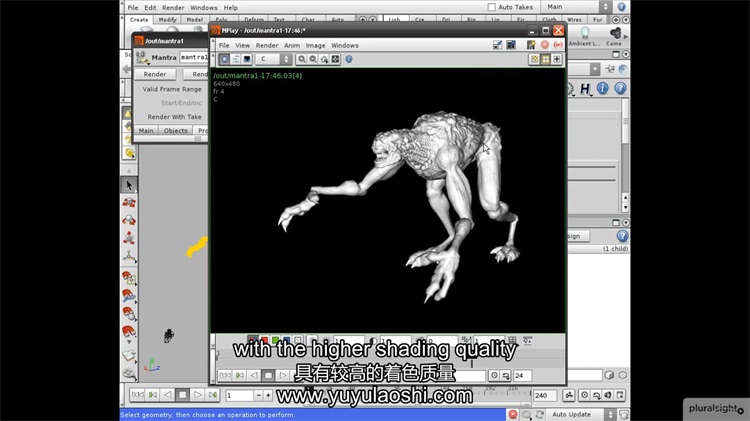The height and width of the screenshot is (421, 750).
Task: Click play reverse in main playbar
Action: (167, 395)
